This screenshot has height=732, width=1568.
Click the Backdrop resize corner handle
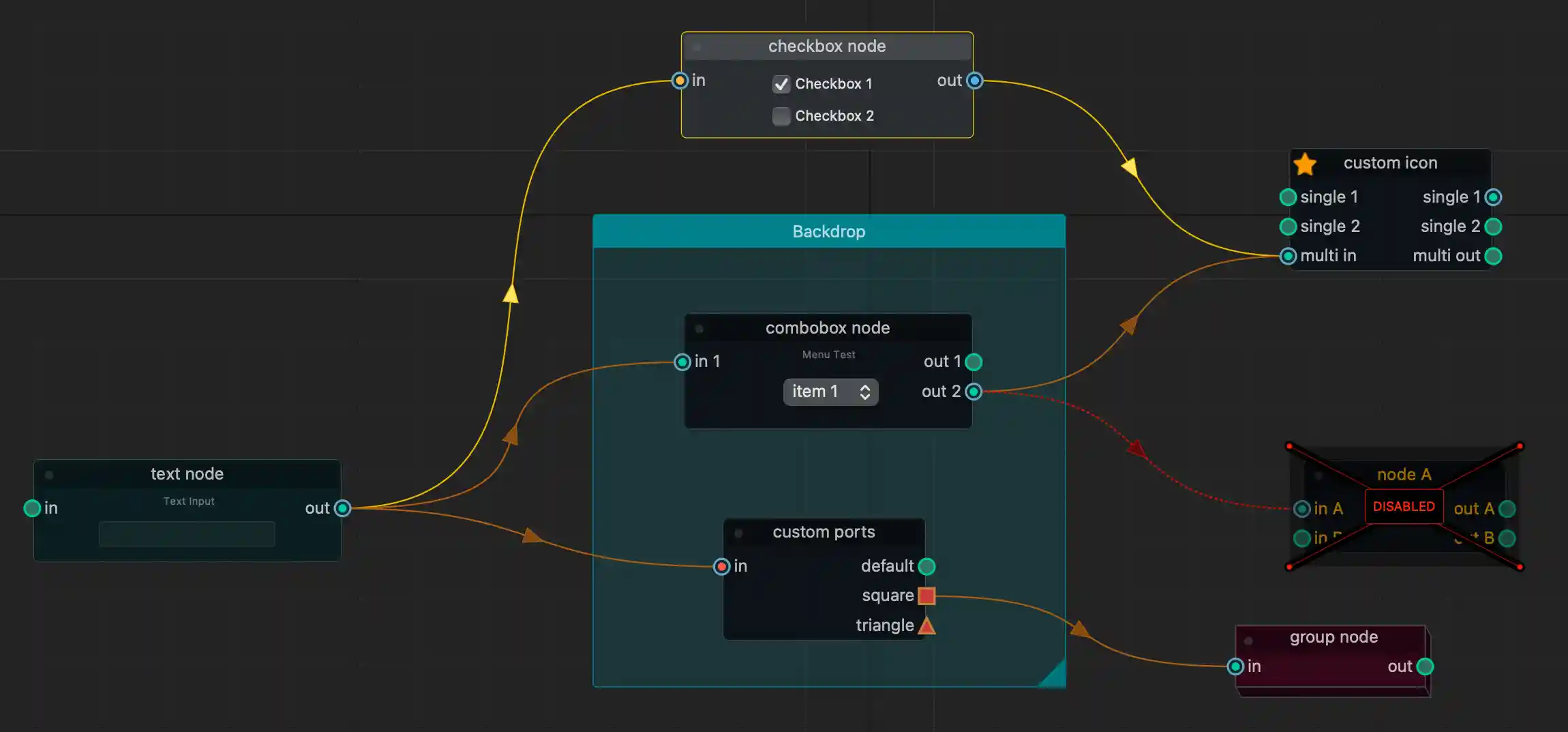(x=1054, y=676)
